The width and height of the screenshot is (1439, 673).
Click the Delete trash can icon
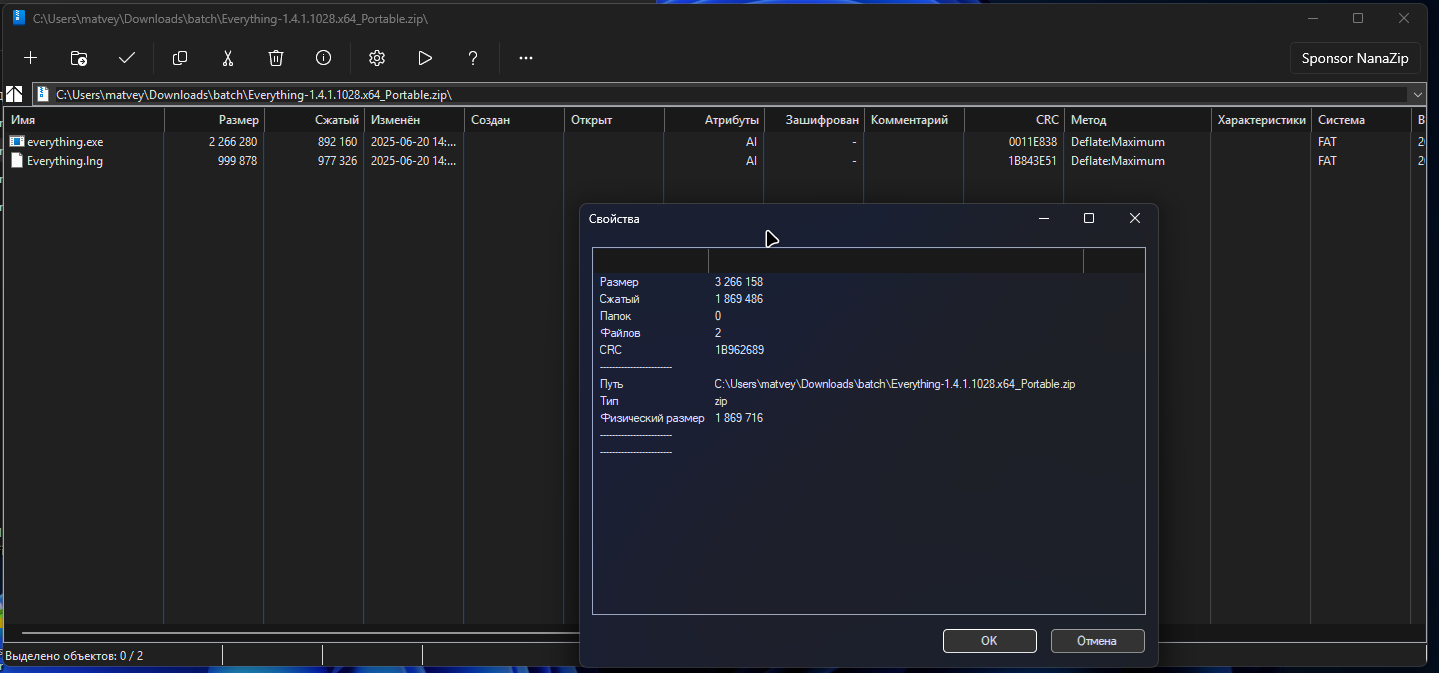(276, 58)
